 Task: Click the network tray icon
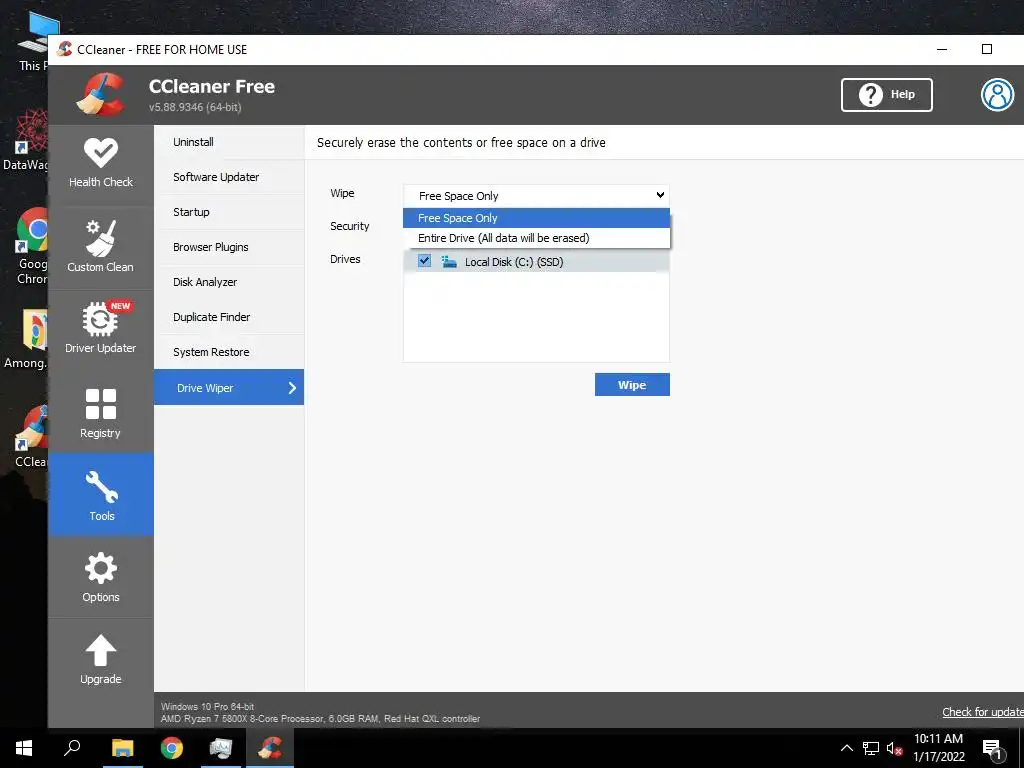coord(871,748)
